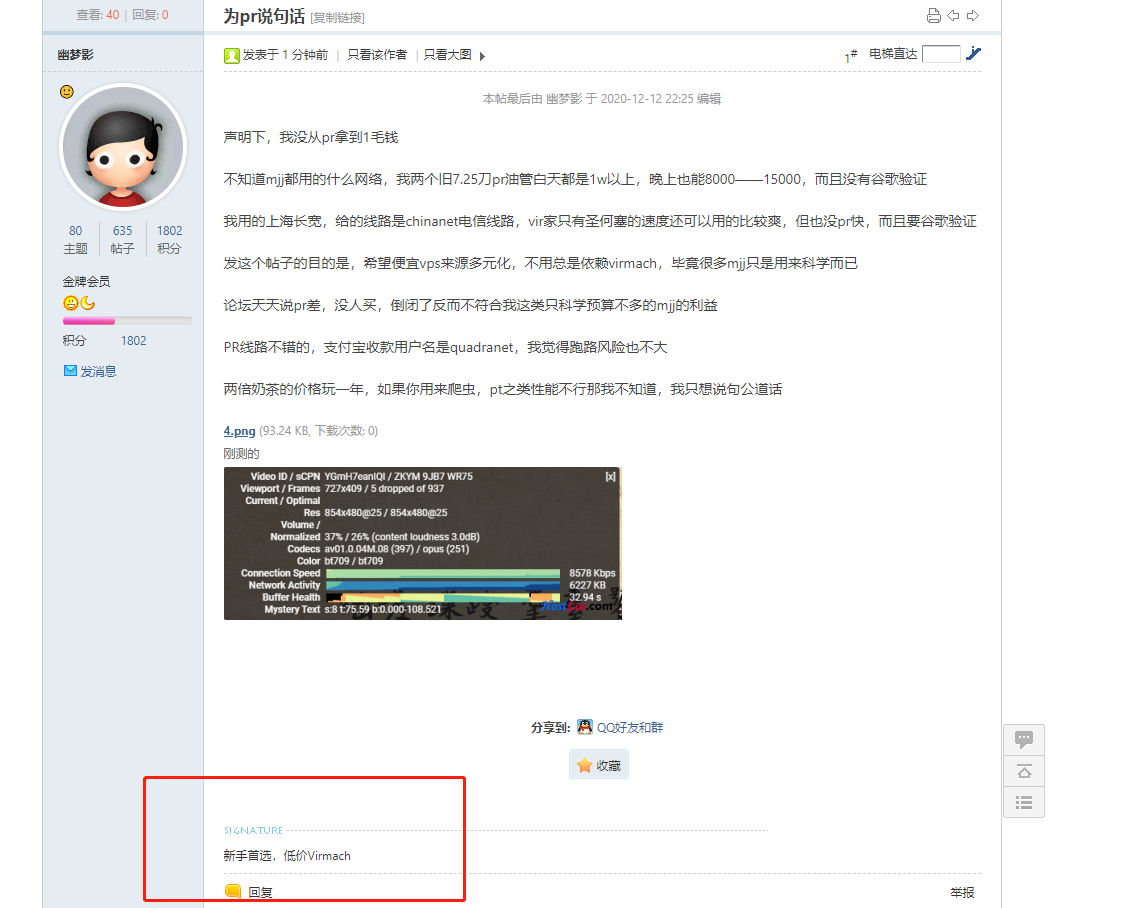Click the escalator jump-to-floor icon

tap(973, 54)
